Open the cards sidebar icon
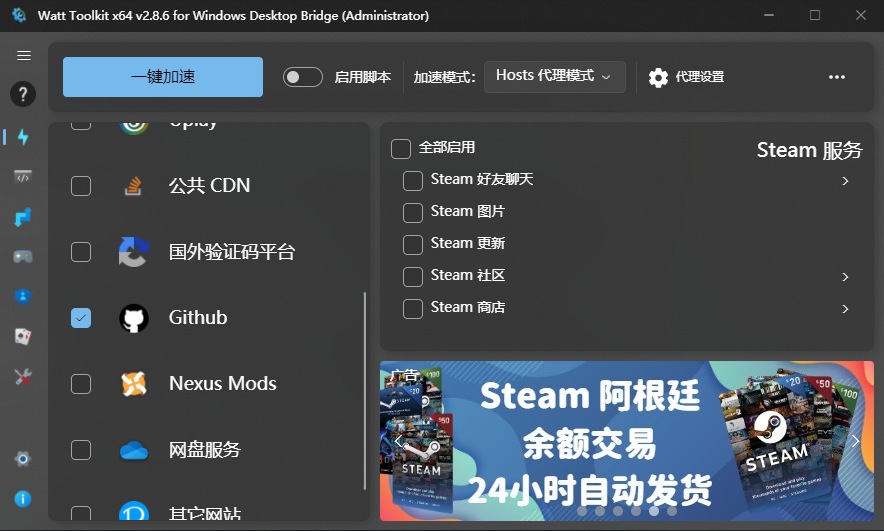 click(23, 337)
